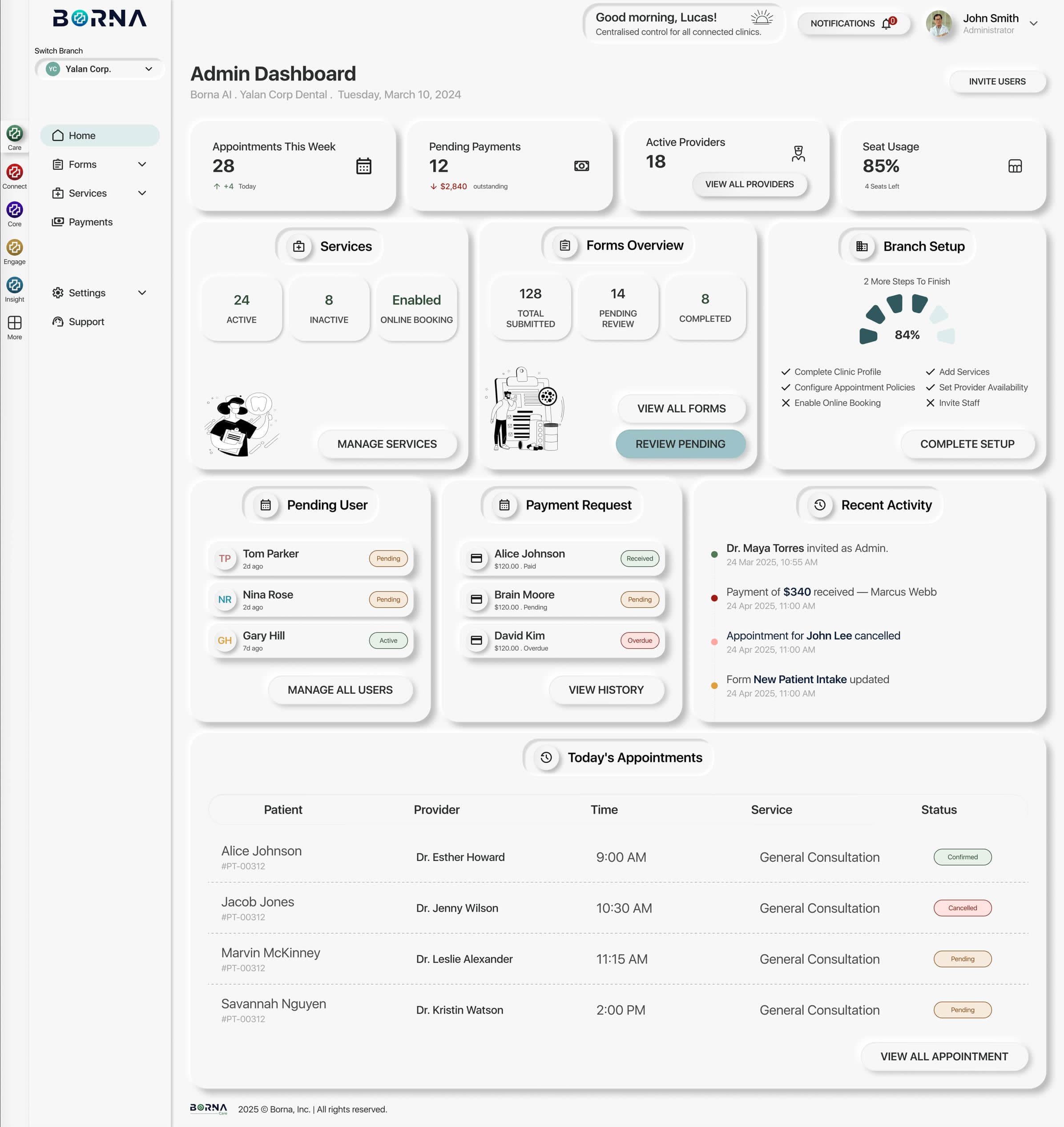
Task: Click the card icon beside Alice Johnson payment
Action: pyautogui.click(x=476, y=559)
